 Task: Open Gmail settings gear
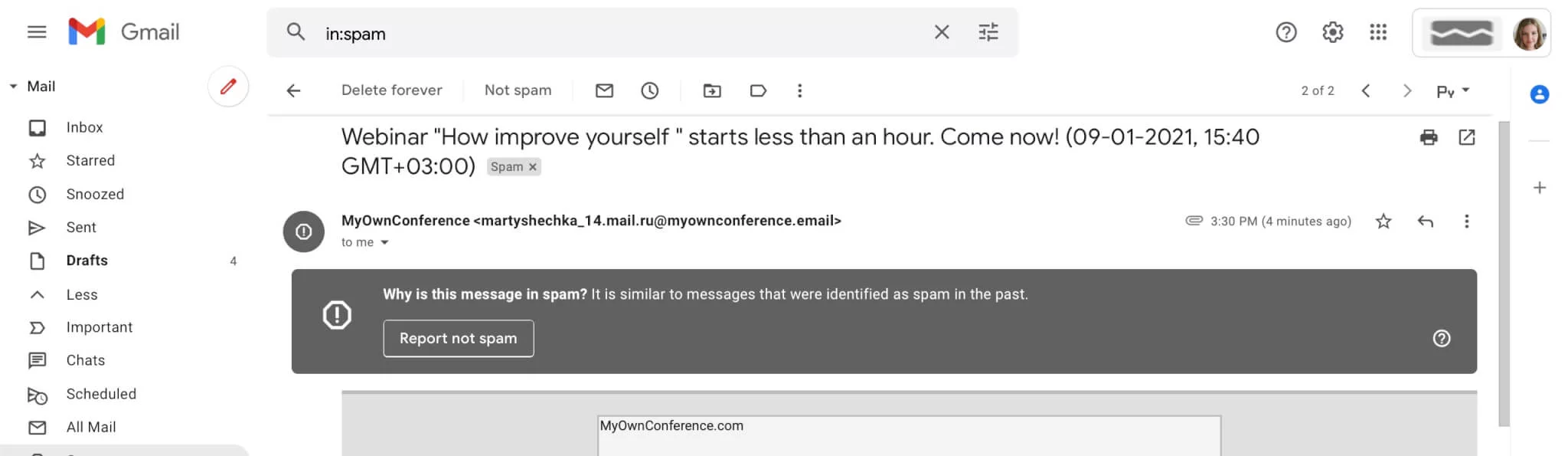coord(1331,32)
